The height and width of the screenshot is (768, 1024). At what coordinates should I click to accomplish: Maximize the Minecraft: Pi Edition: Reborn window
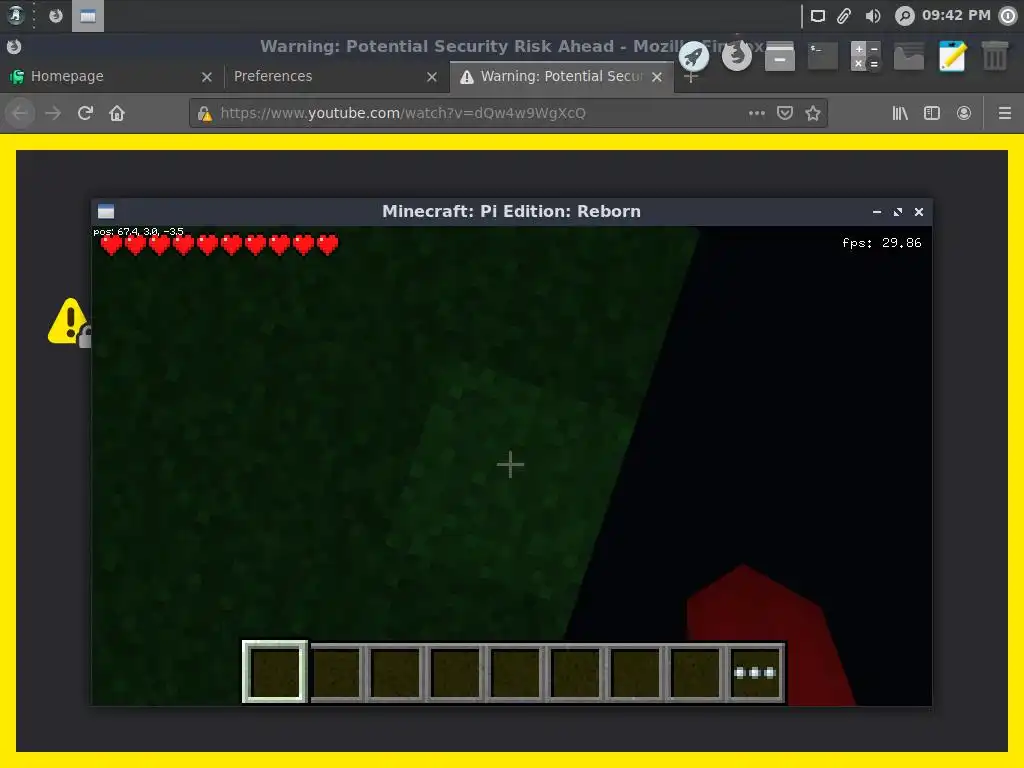pos(898,212)
